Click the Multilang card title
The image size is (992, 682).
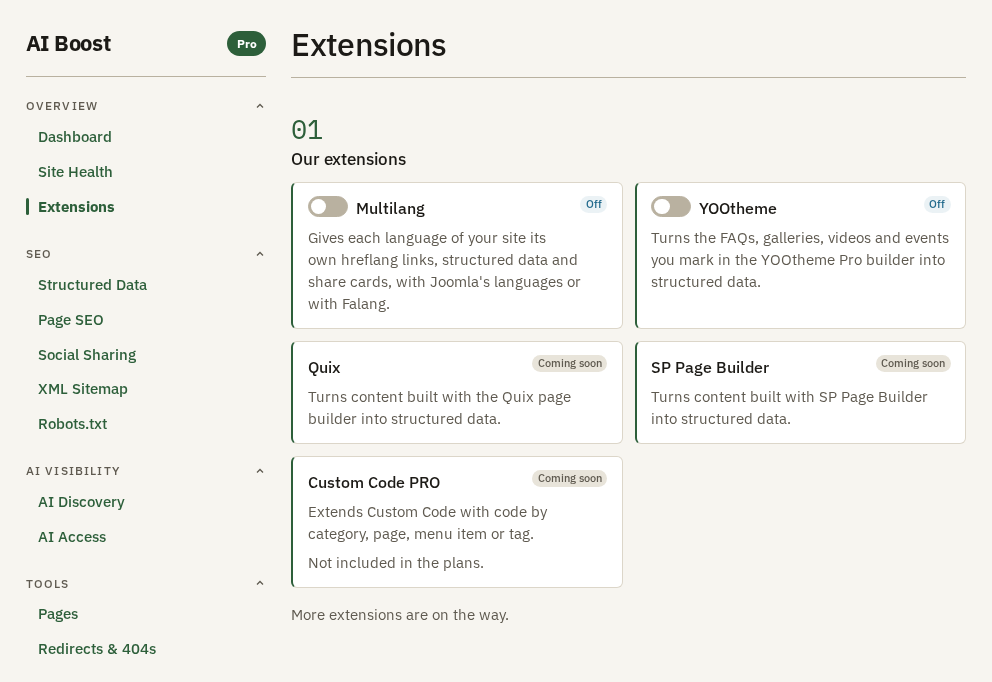(390, 209)
